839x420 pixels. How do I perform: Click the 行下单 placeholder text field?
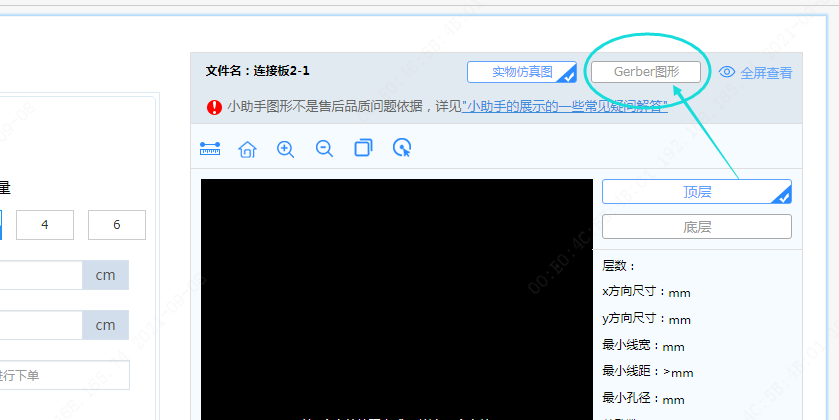62,375
